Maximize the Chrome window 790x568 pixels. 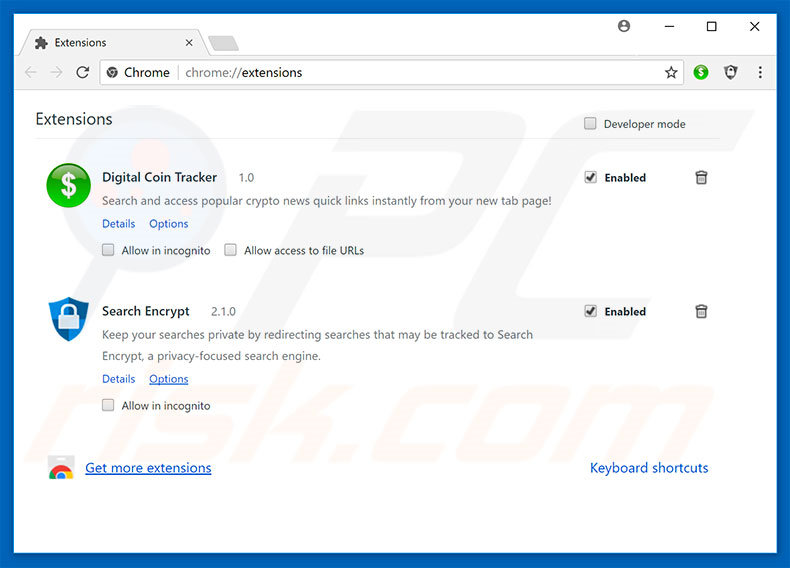[x=711, y=26]
